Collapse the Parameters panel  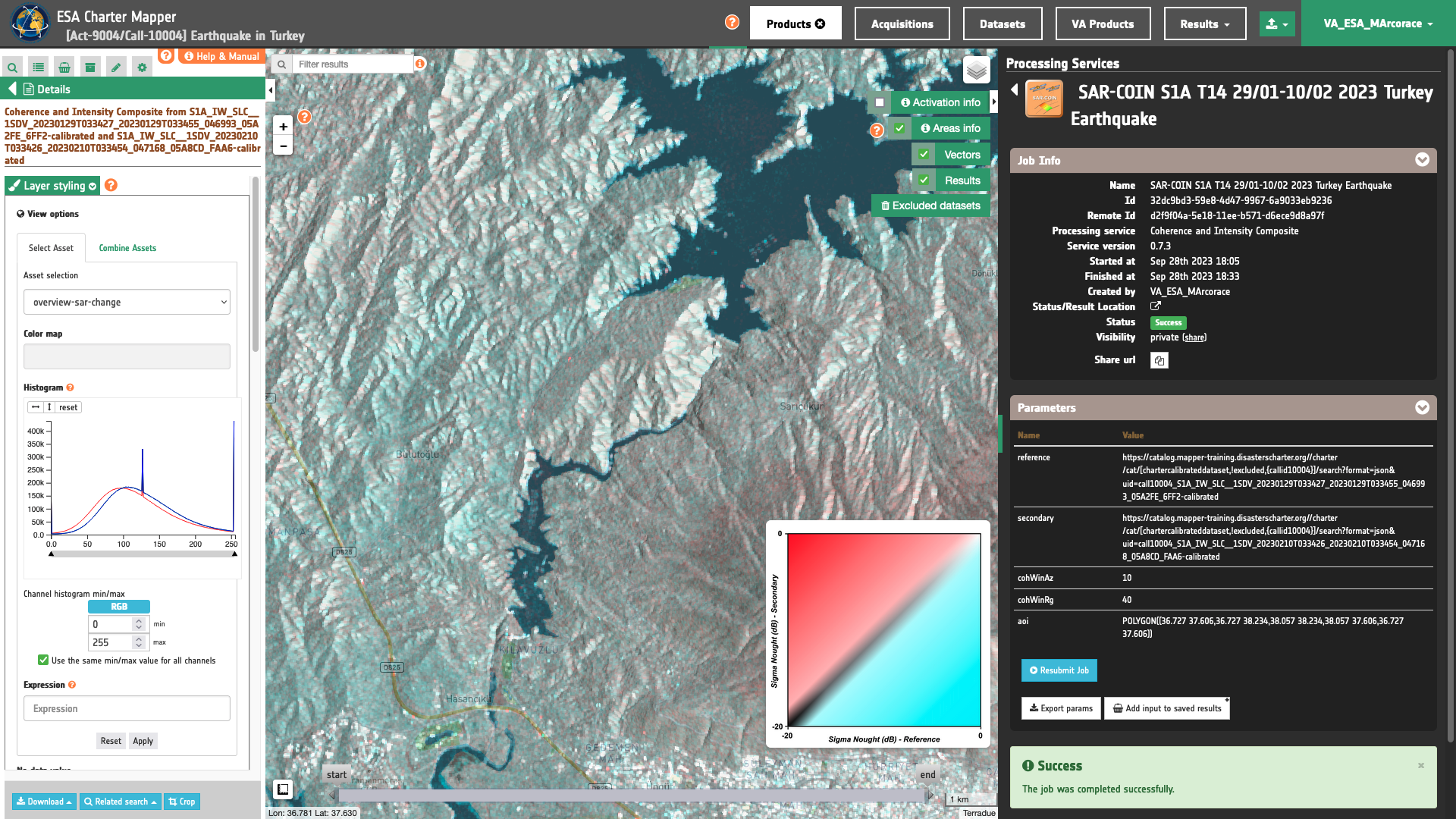(x=1422, y=407)
